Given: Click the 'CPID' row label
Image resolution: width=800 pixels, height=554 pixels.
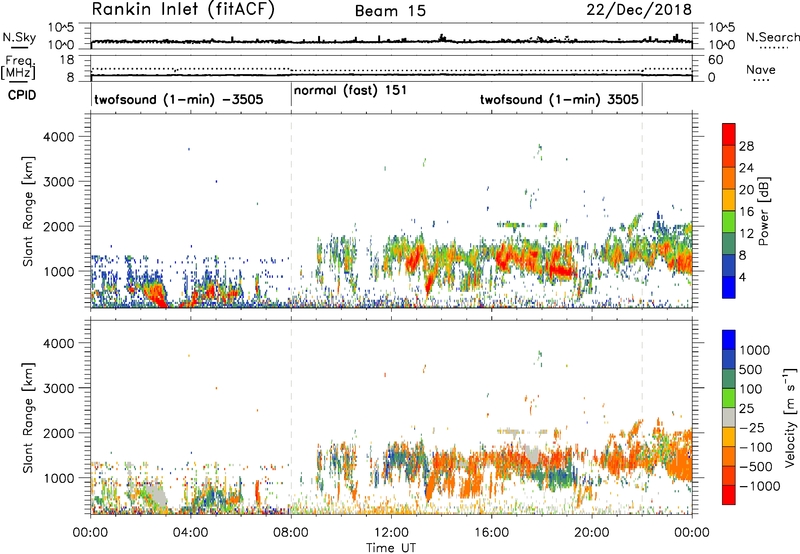Looking at the screenshot, I should pos(22,95).
